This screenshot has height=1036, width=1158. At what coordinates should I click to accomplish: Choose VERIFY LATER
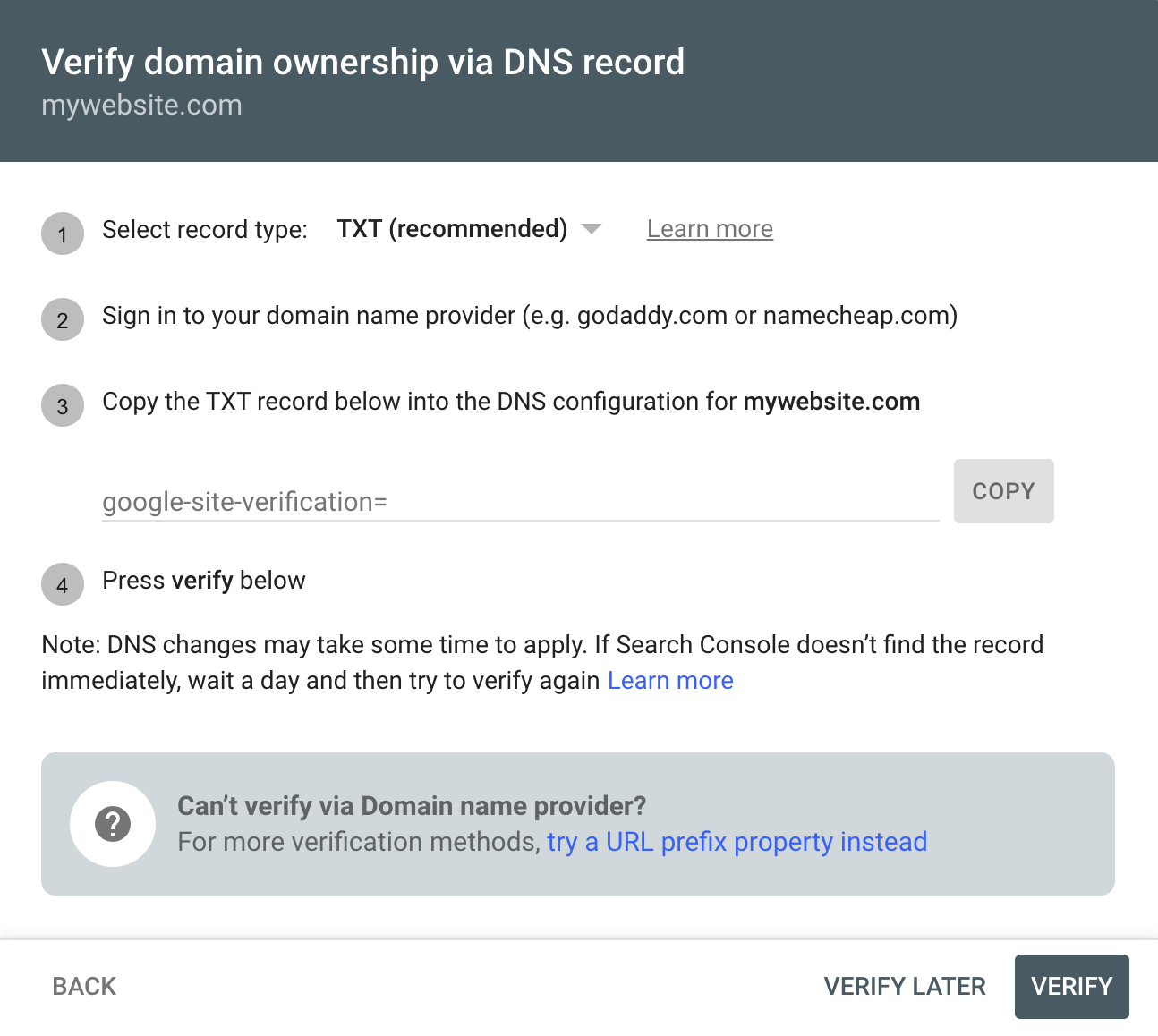point(905,986)
